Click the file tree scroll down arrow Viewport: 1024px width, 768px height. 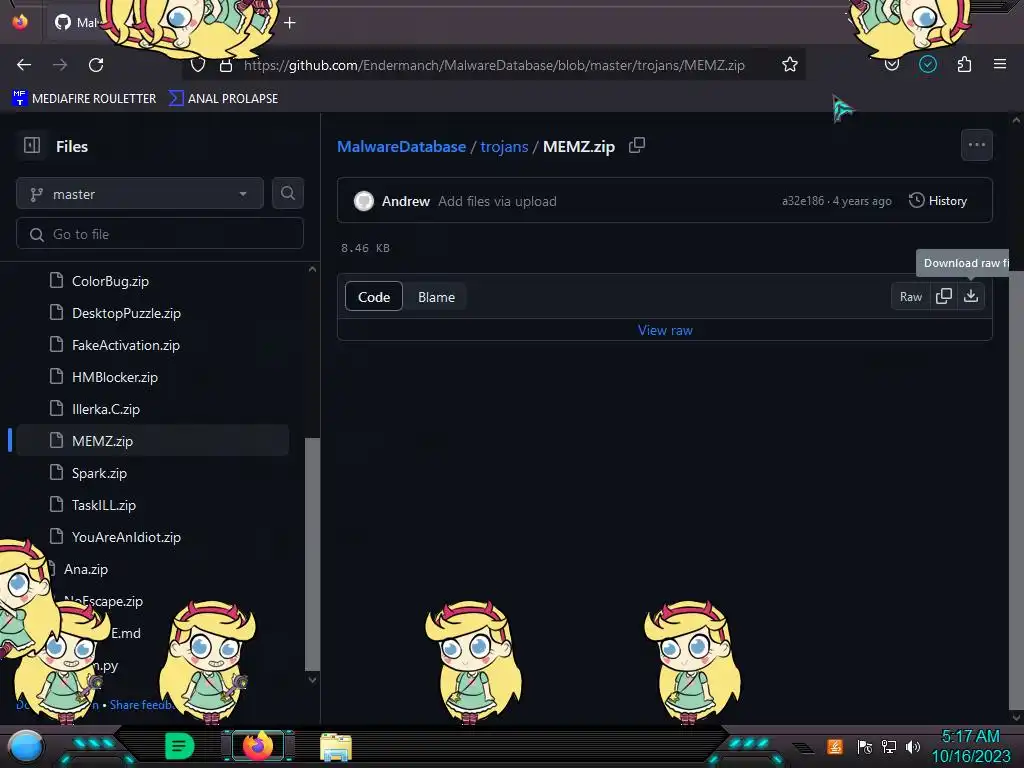(312, 679)
